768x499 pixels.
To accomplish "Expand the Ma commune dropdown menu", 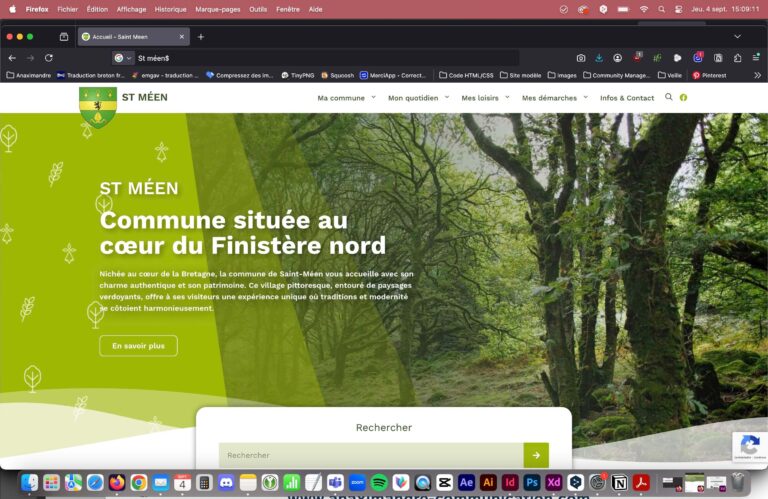I will [x=346, y=98].
